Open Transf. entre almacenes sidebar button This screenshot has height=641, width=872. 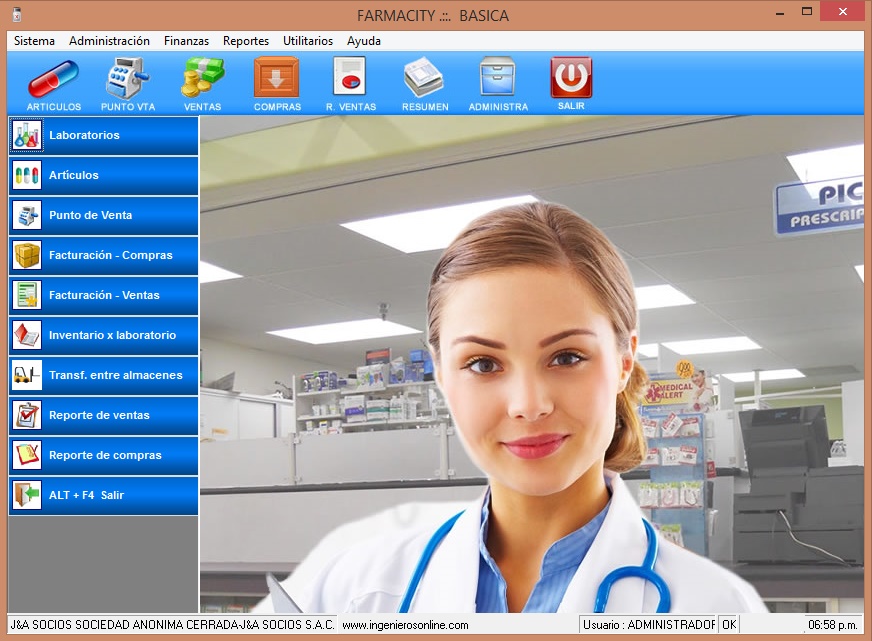point(103,375)
